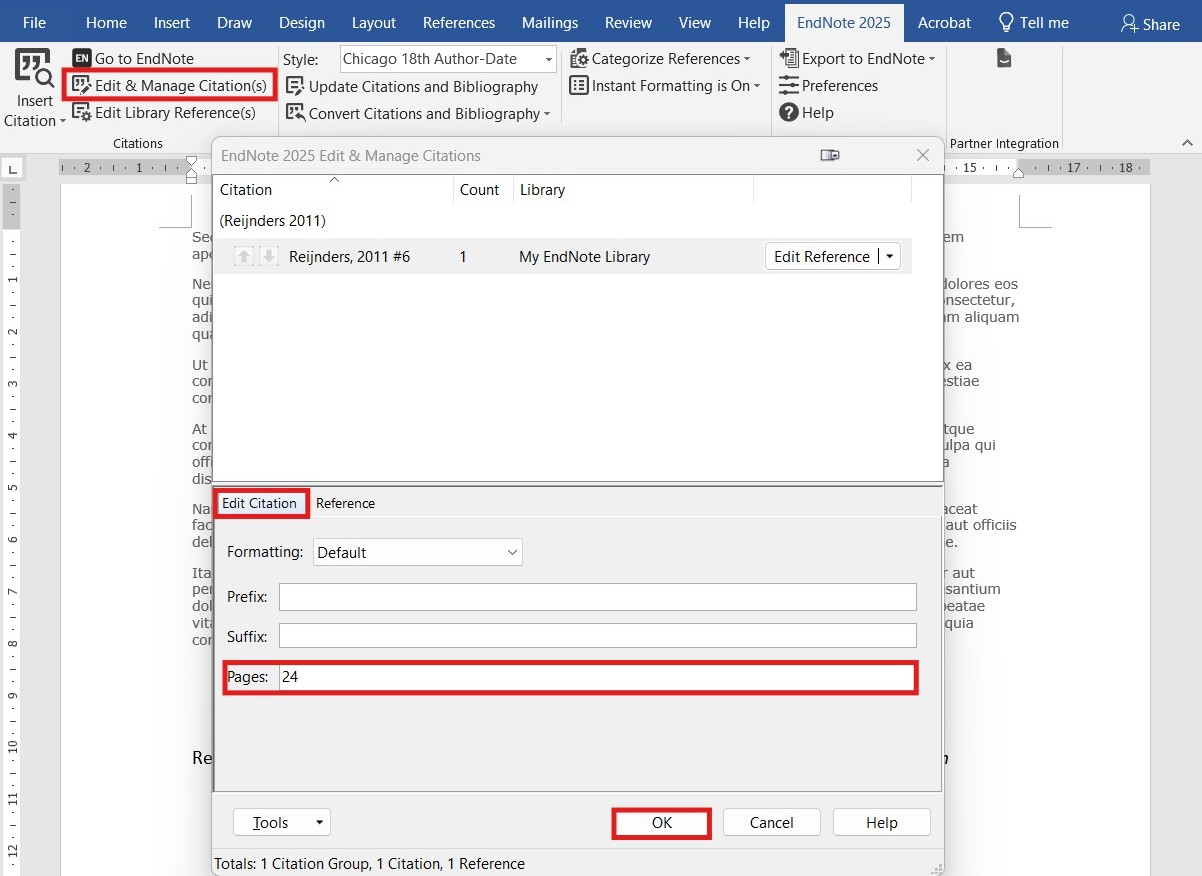This screenshot has height=876, width=1202.
Task: Open Export to EndNote menu
Action: point(857,59)
